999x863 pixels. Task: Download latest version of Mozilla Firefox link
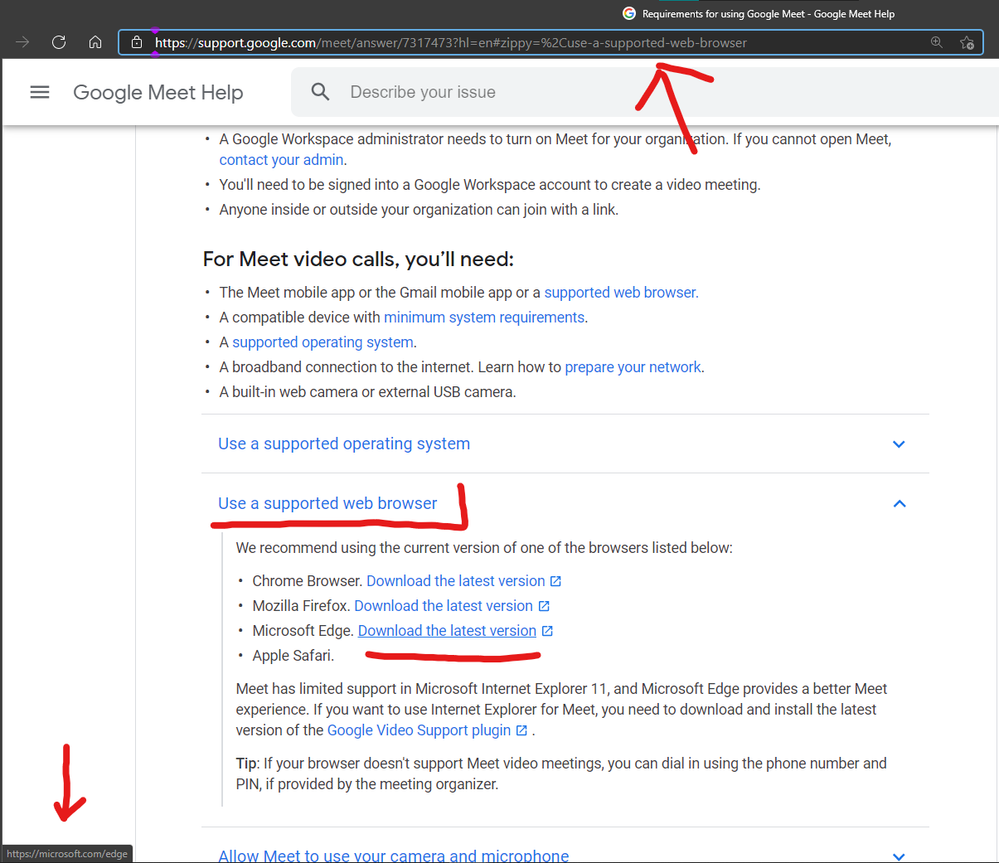pyautogui.click(x=443, y=606)
